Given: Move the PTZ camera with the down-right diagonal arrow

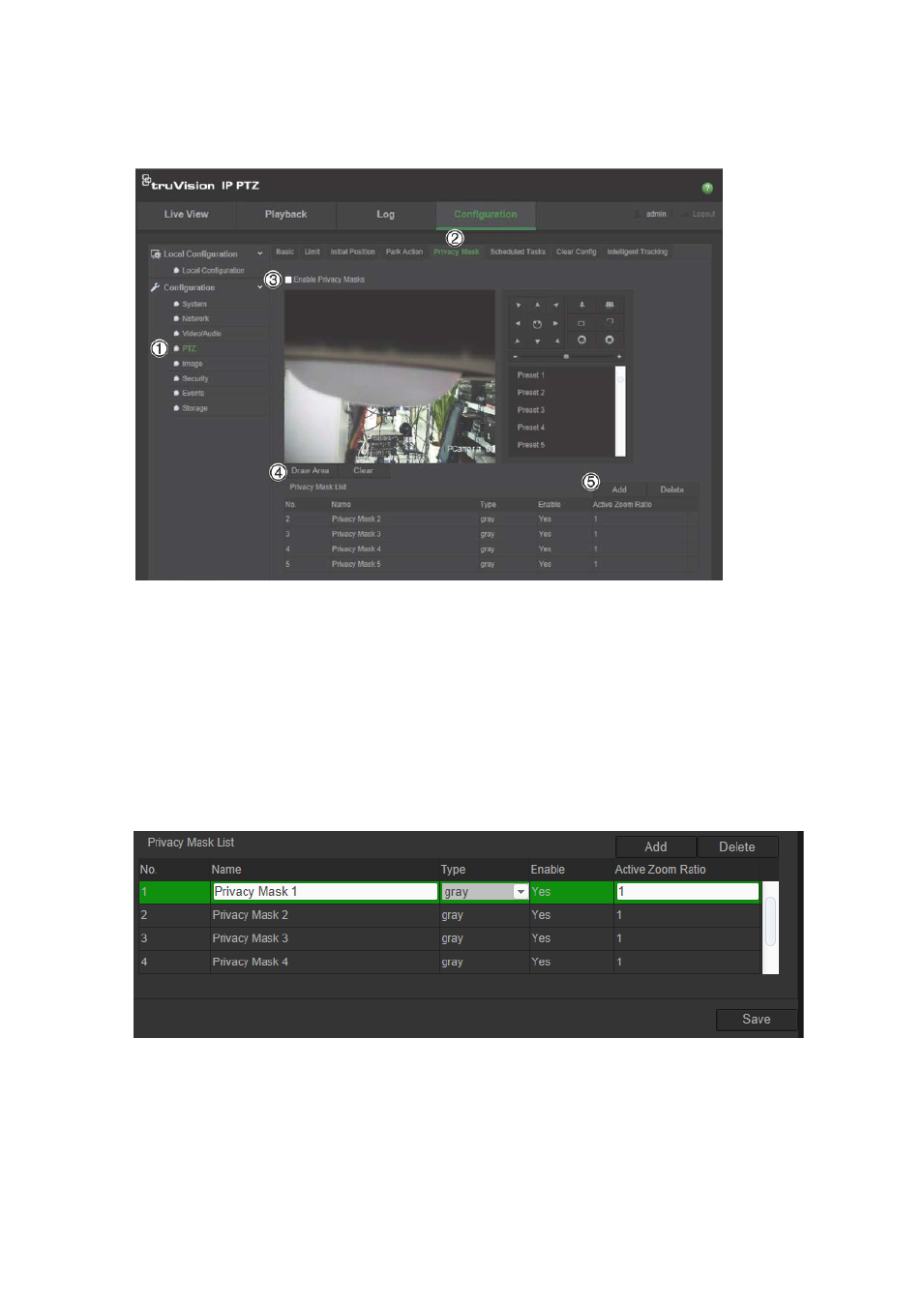Looking at the screenshot, I should pos(557,341).
